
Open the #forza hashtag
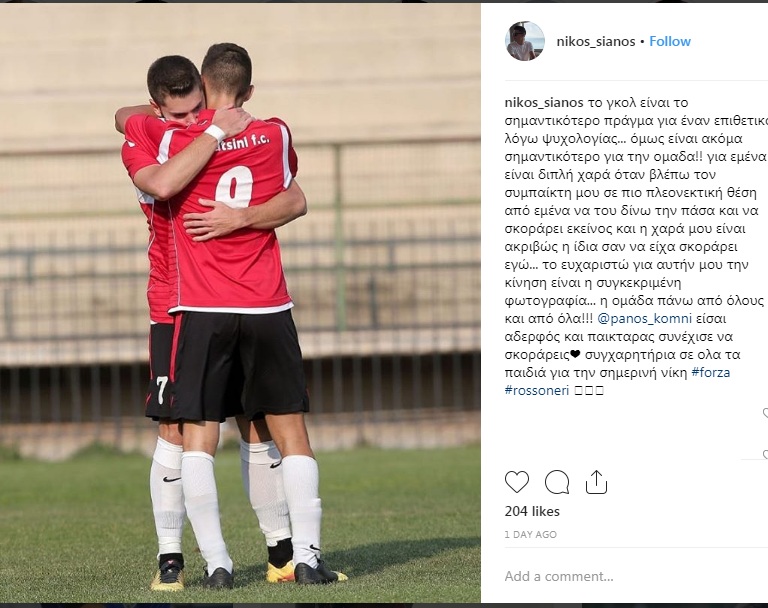[710, 373]
